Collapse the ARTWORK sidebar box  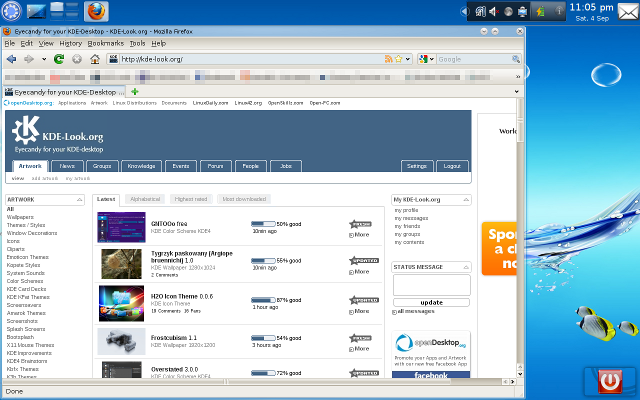[x=80, y=200]
